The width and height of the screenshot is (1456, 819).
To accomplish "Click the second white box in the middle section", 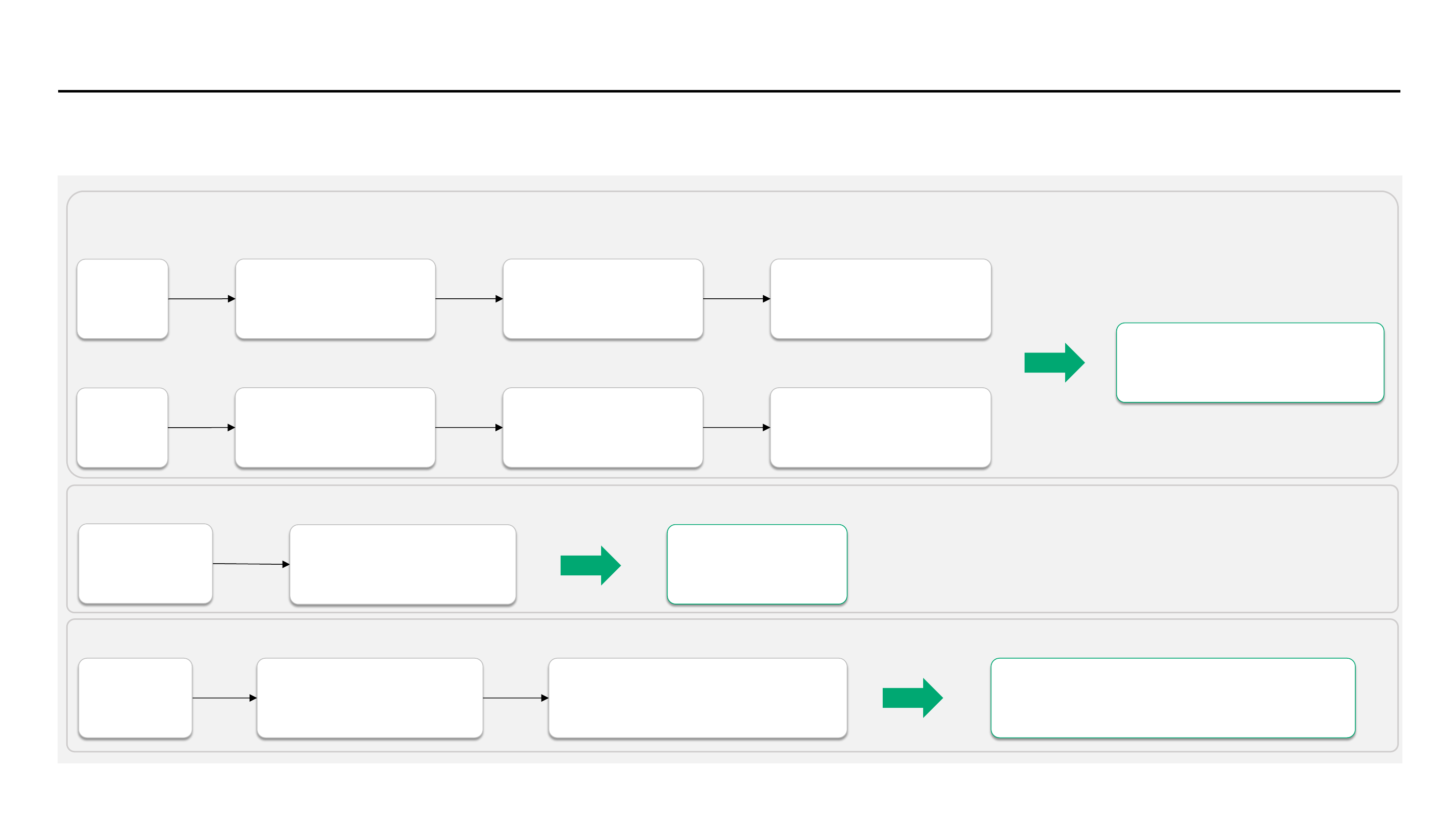I will coord(402,564).
